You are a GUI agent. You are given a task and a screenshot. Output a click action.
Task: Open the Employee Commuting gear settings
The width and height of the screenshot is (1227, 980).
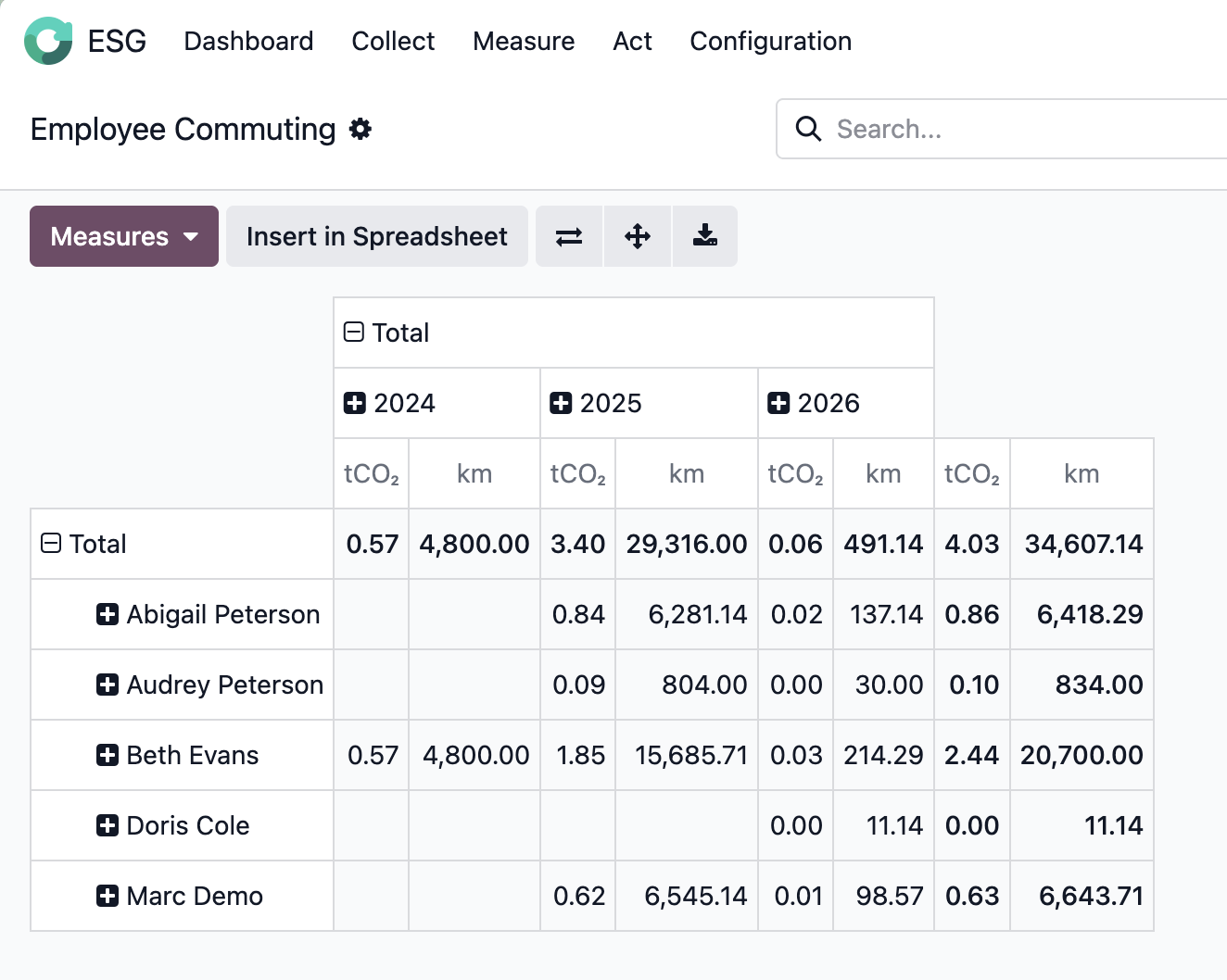361,129
